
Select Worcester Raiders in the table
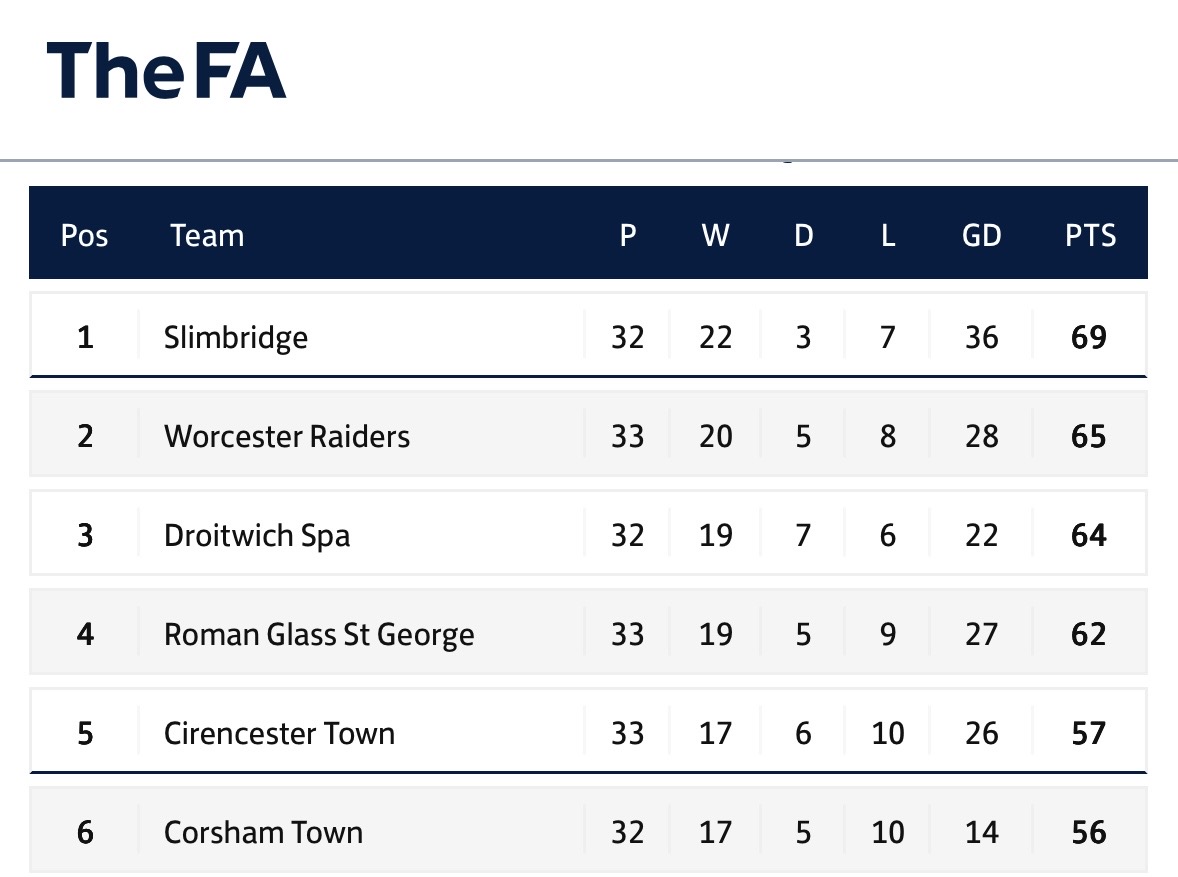click(287, 436)
